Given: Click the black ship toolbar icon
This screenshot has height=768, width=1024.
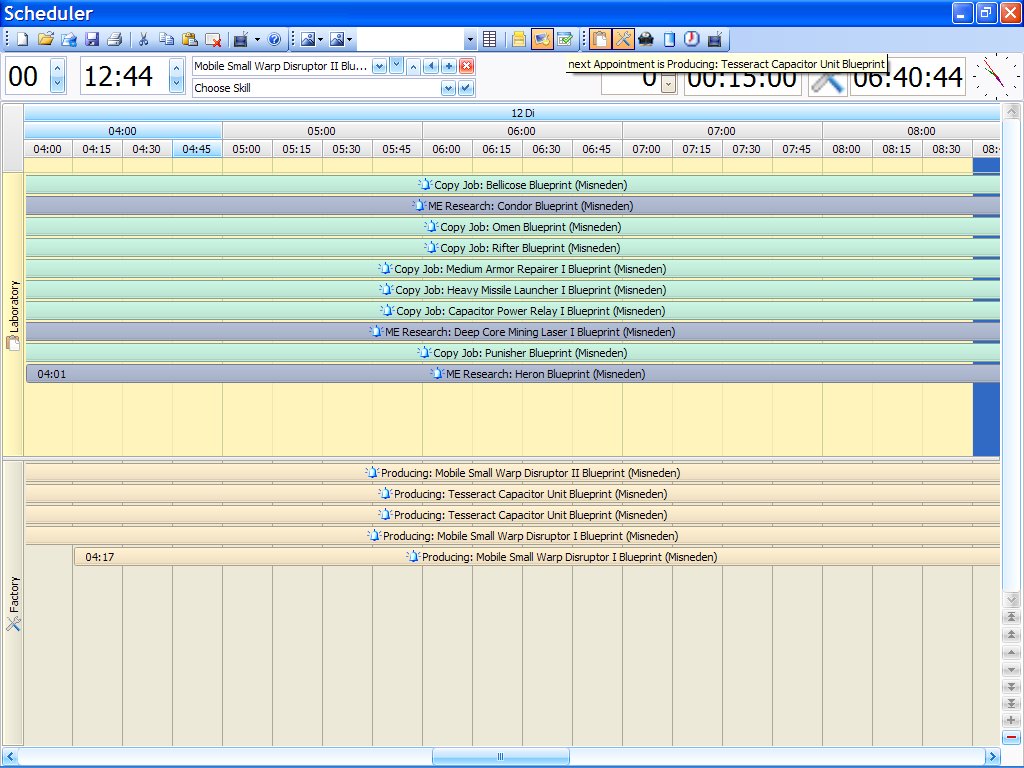Looking at the screenshot, I should [x=646, y=40].
